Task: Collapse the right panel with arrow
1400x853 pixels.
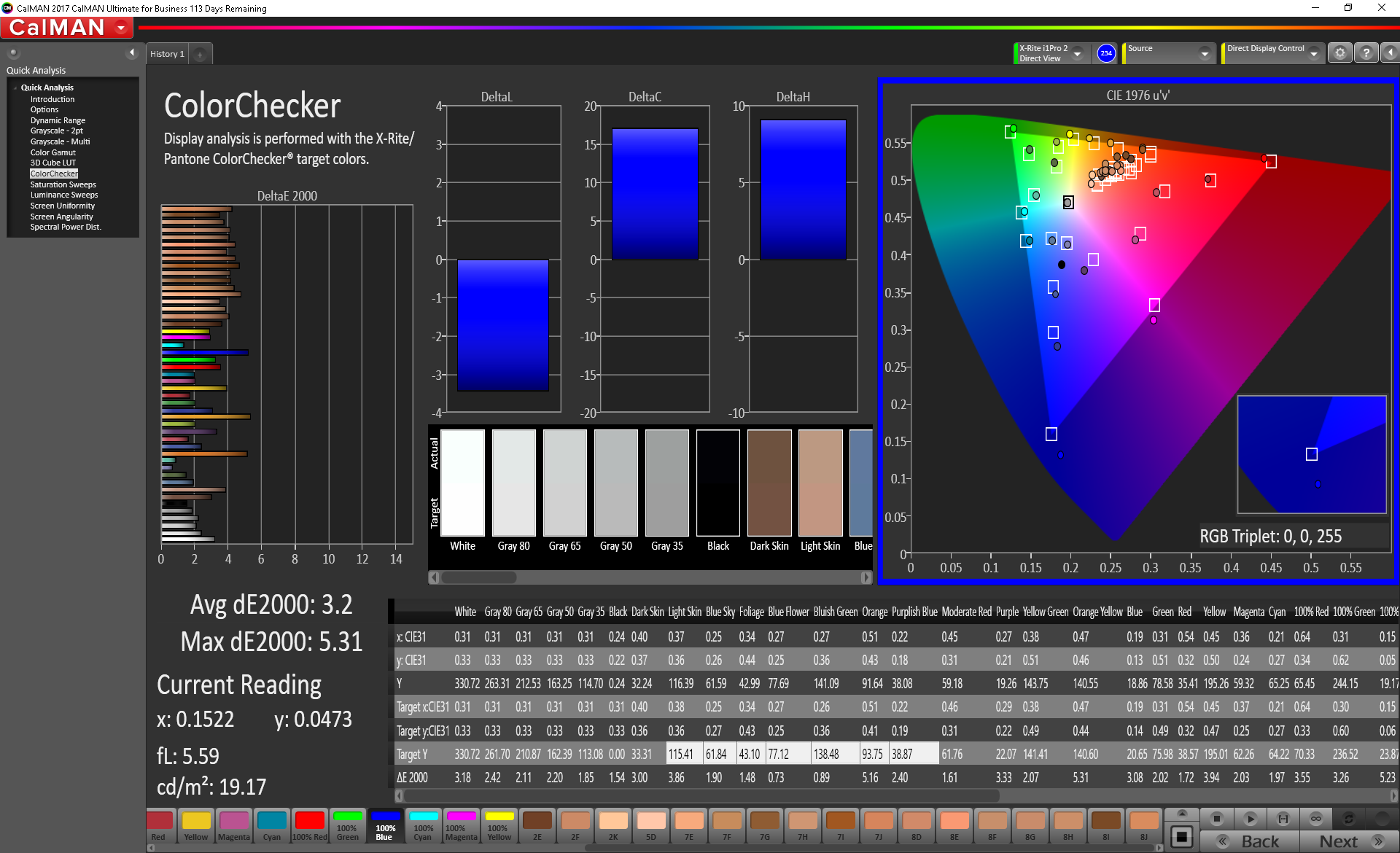Action: (1390, 53)
